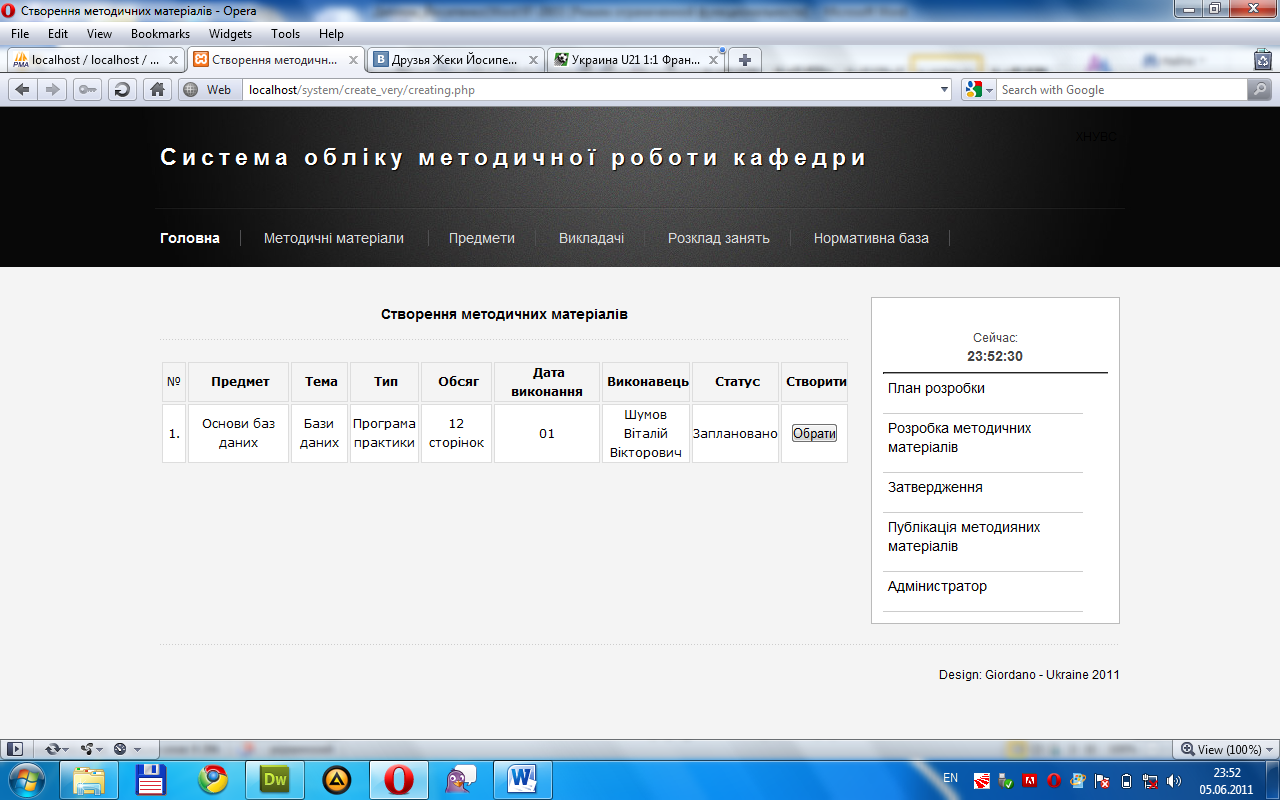The height and width of the screenshot is (800, 1280).
Task: Launch Dreamweaver from the taskbar
Action: (274, 779)
